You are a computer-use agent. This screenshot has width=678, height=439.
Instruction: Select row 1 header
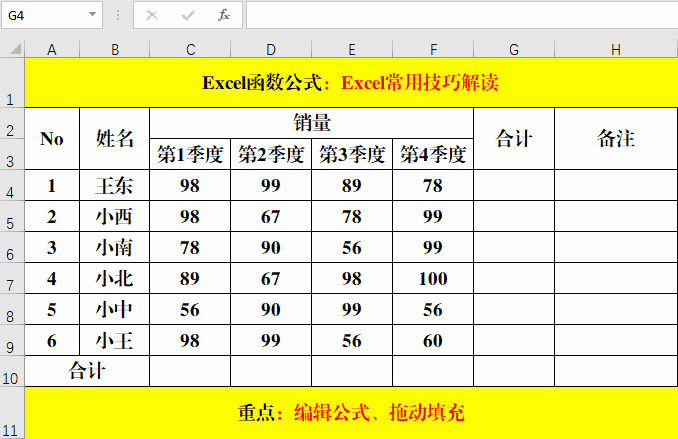(12, 83)
